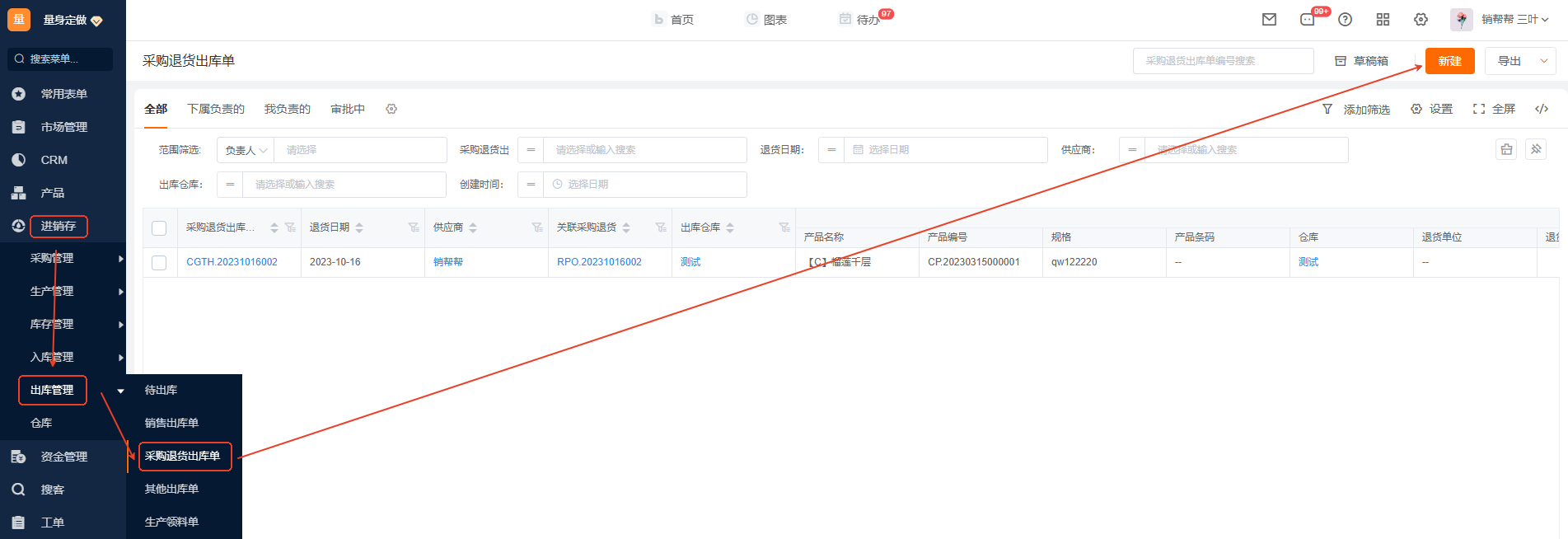This screenshot has height=539, width=1568.
Task: Click the gear icon beside 审批中 tab
Action: [x=391, y=109]
